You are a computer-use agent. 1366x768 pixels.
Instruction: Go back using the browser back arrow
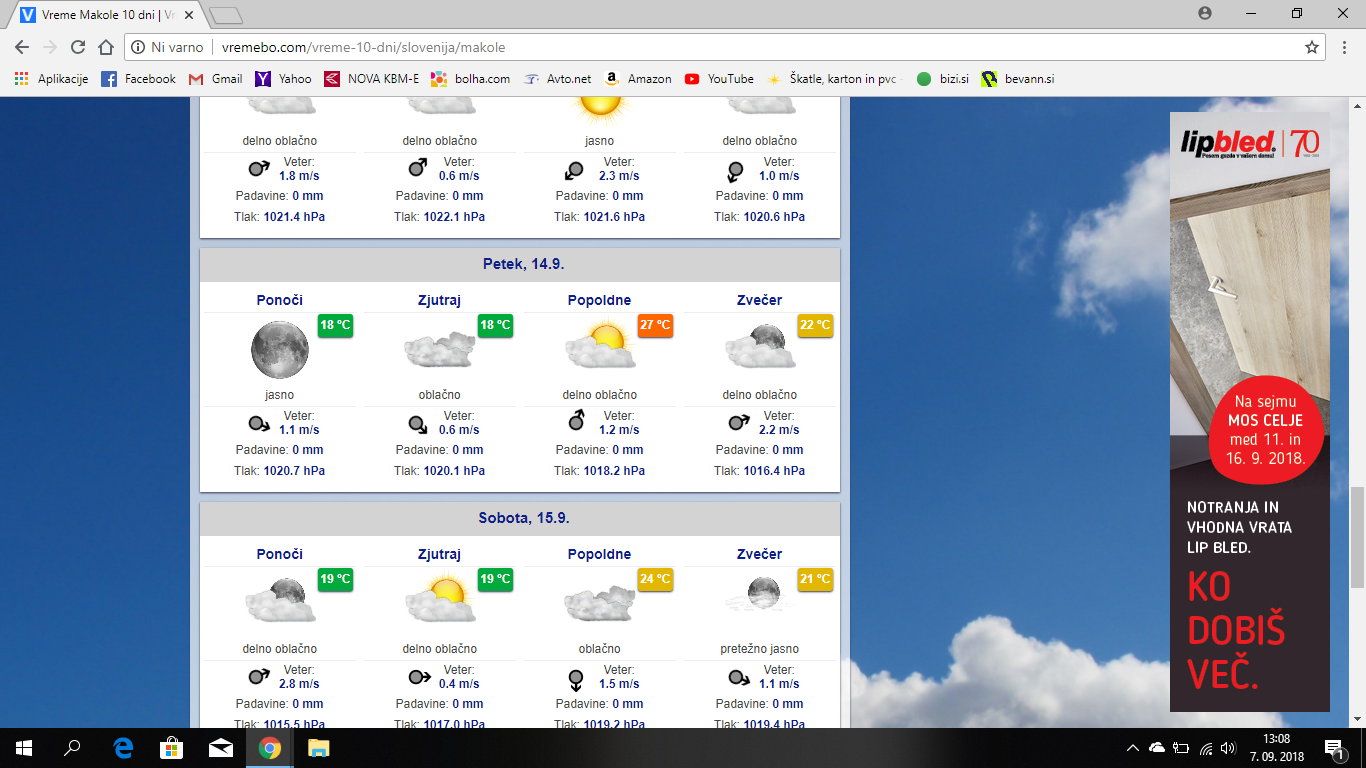click(22, 47)
